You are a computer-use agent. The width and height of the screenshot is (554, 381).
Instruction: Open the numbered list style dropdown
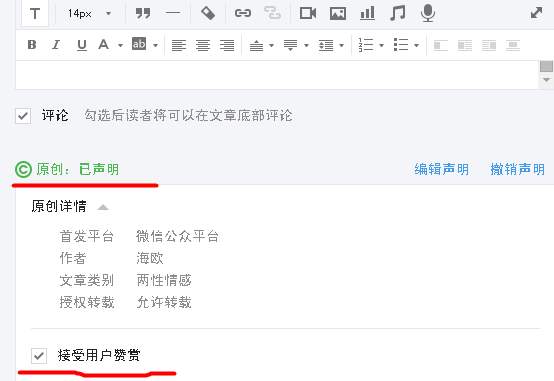click(381, 46)
